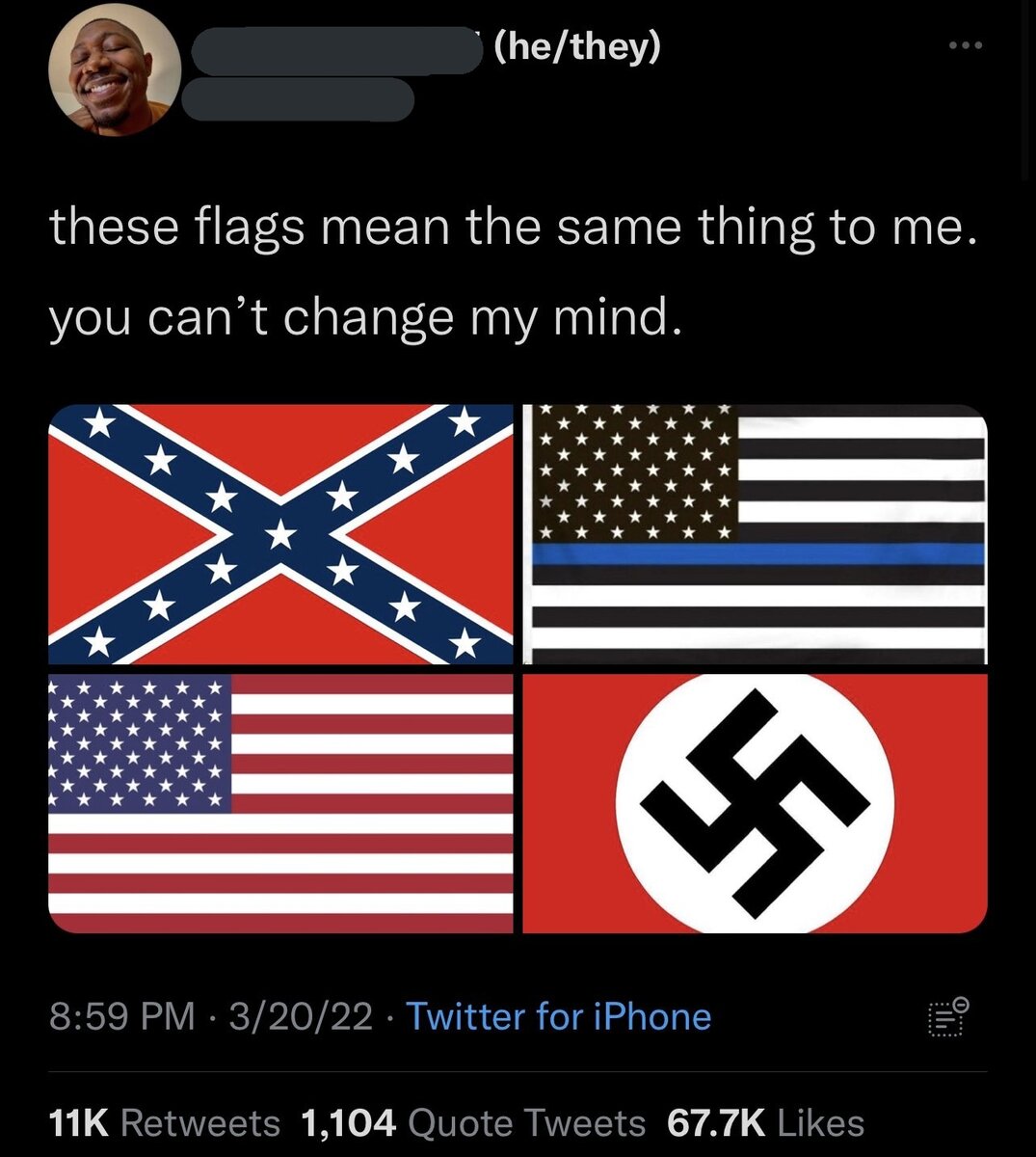
Task: Click the 3/20/22 date
Action: click(x=301, y=1016)
